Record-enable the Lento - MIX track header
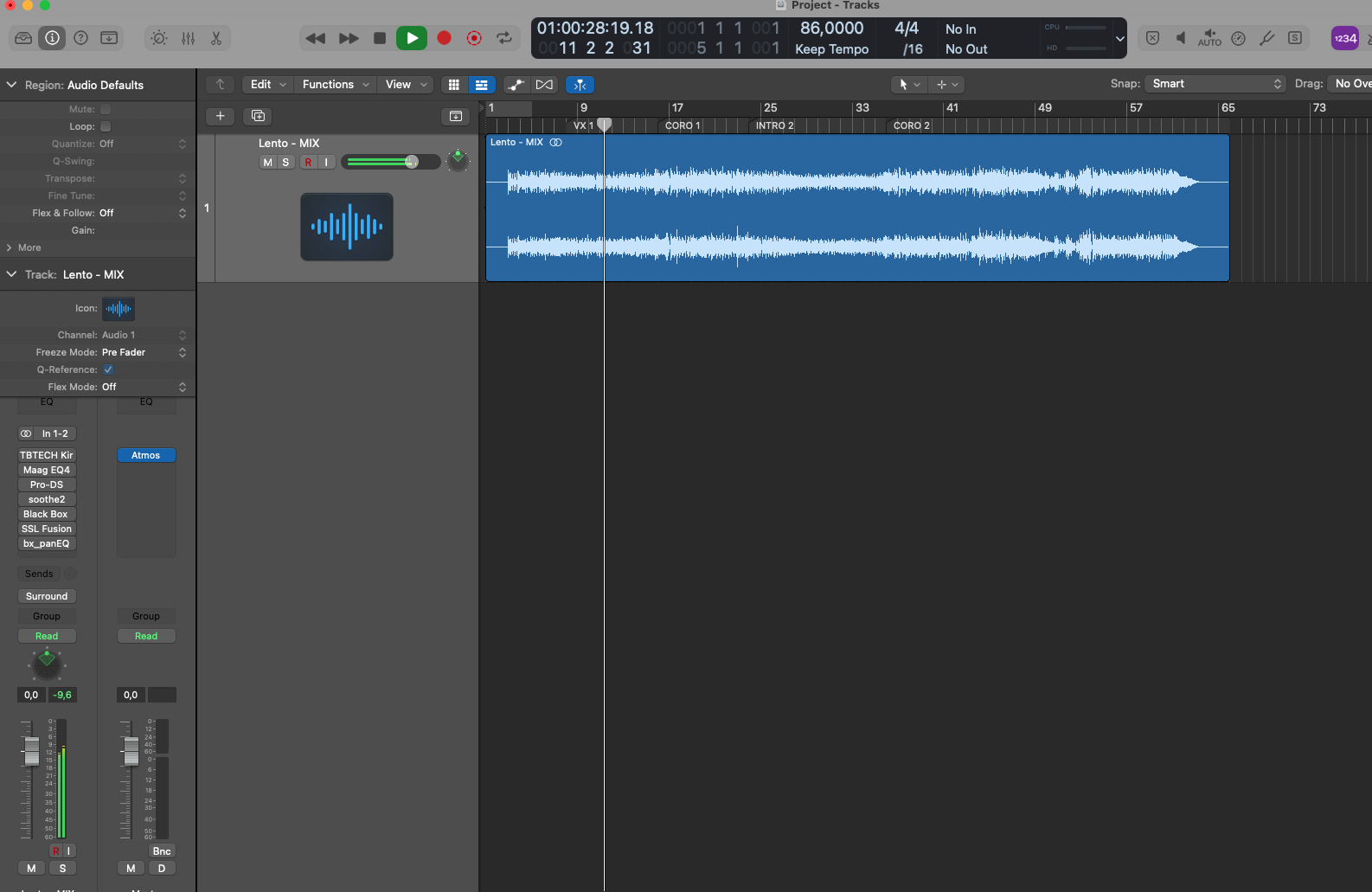This screenshot has height=892, width=1372. [308, 162]
